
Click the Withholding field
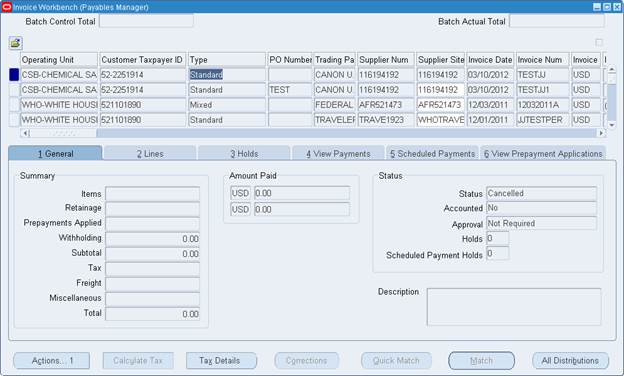tap(152, 239)
